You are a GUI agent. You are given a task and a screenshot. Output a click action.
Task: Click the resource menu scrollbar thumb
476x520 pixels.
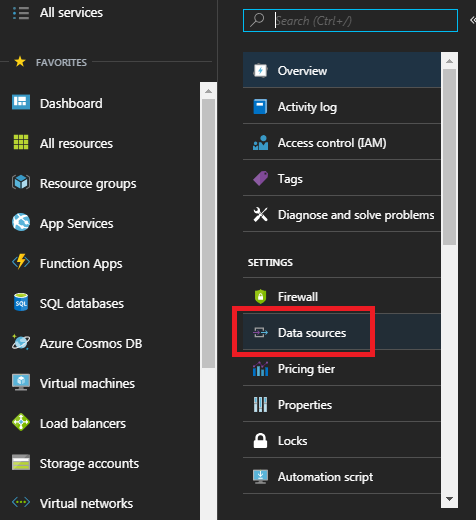click(x=449, y=157)
